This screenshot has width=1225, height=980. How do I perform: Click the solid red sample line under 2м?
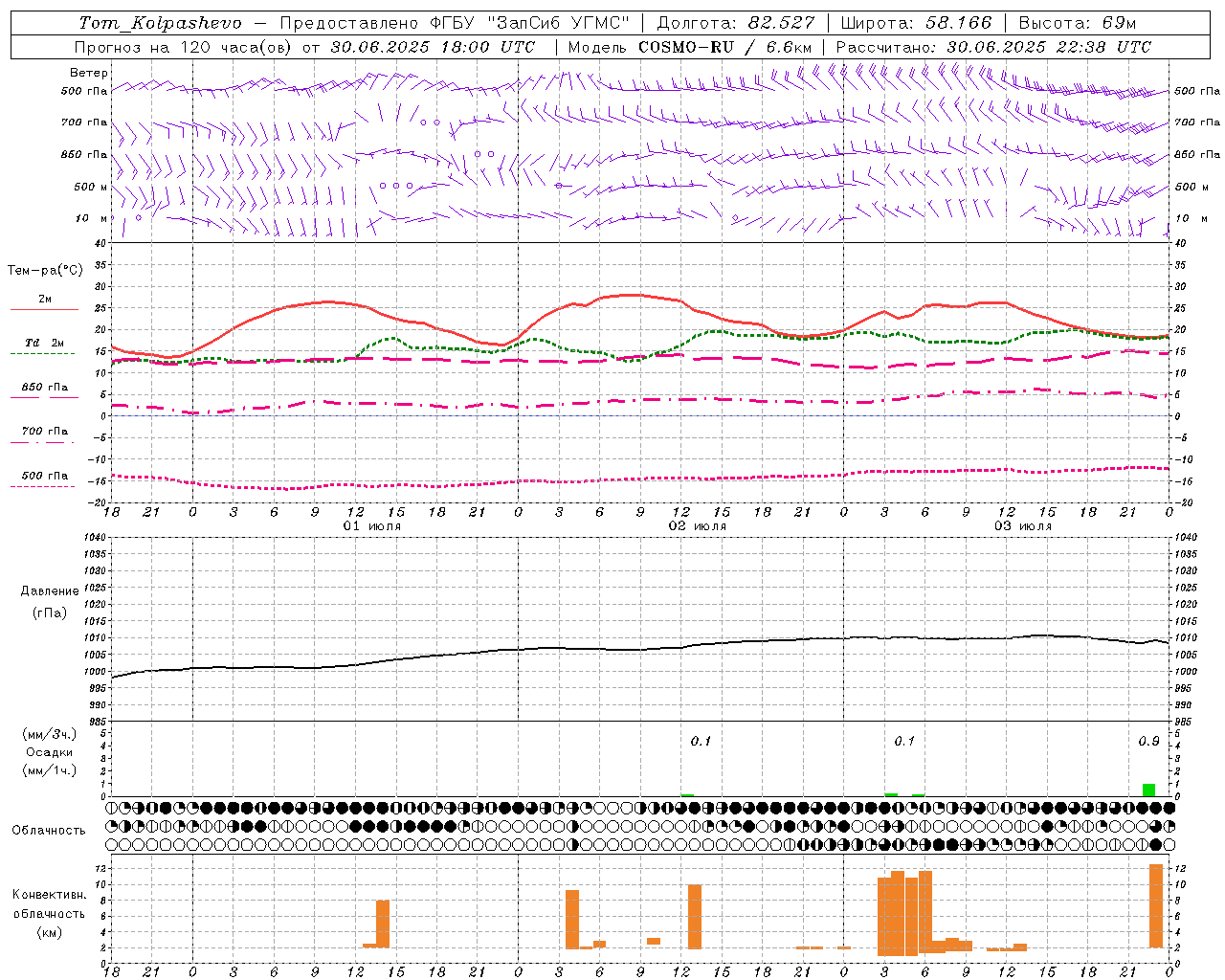pos(44,309)
